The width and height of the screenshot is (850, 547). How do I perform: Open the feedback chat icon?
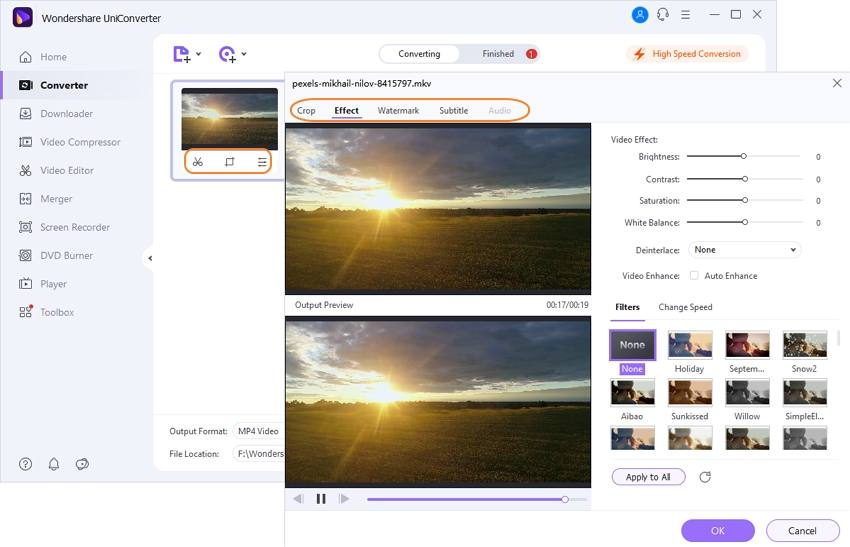coord(82,464)
